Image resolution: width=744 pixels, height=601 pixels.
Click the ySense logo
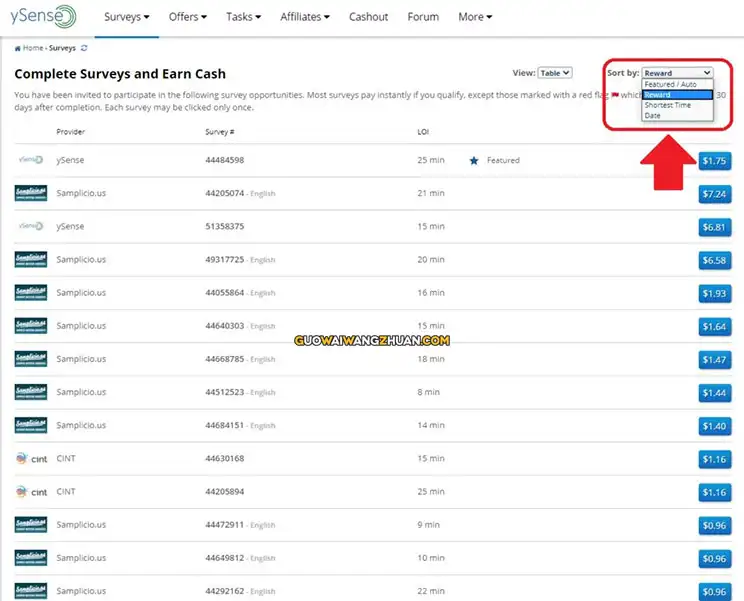tap(43, 16)
